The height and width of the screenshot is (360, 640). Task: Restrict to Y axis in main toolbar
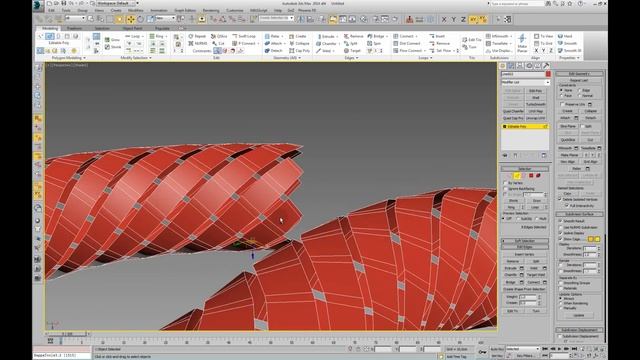pyautogui.click(x=453, y=19)
